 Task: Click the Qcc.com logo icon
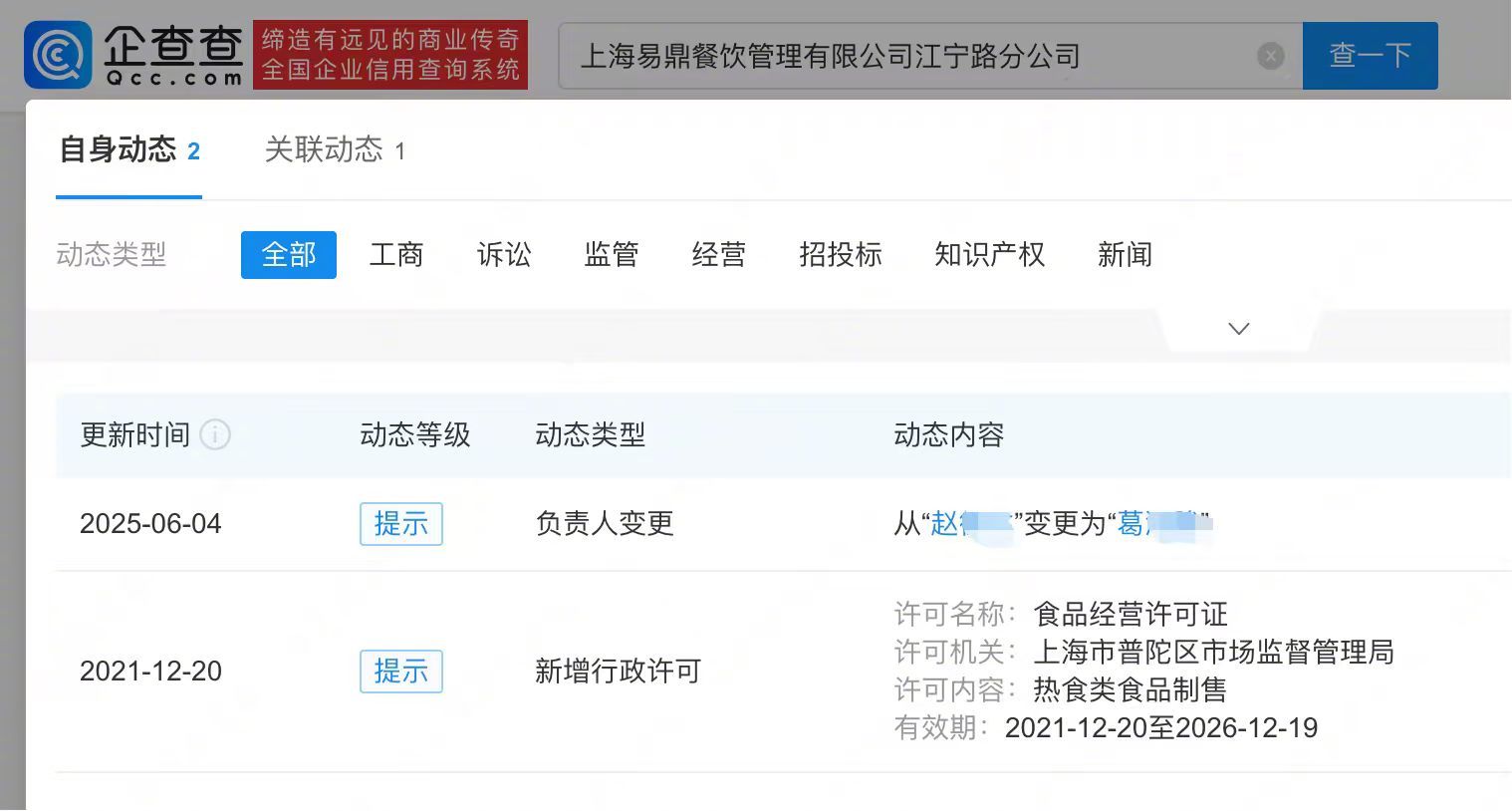pyautogui.click(x=58, y=55)
